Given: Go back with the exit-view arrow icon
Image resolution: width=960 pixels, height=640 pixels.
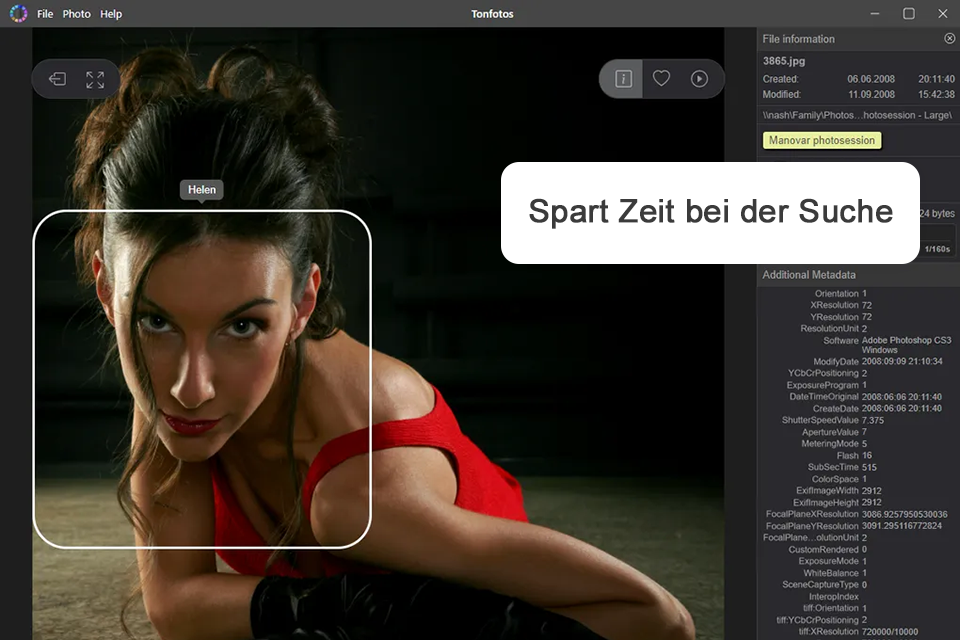Looking at the screenshot, I should (58, 79).
